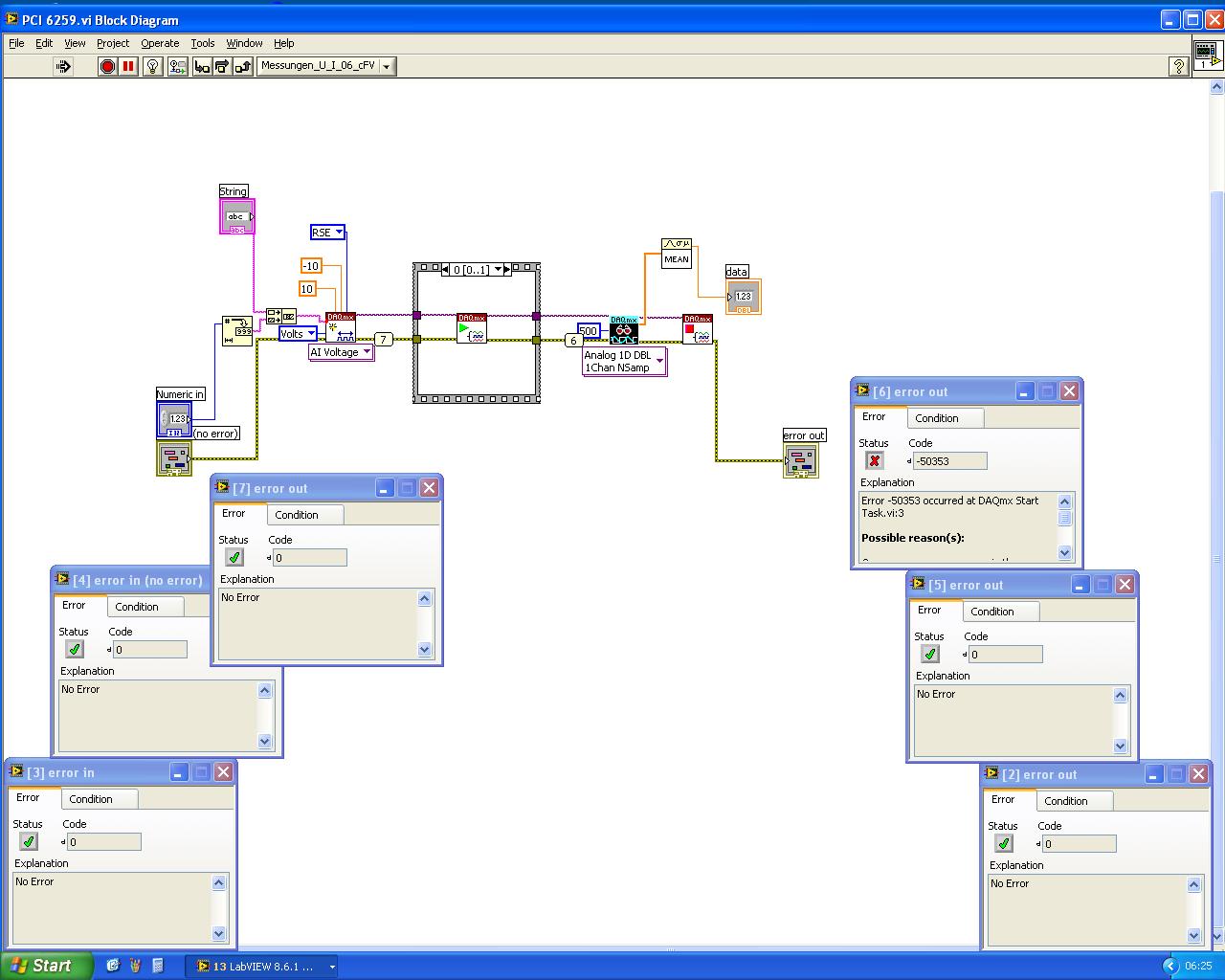Select the DAQmx Read node with glasses
Screen dimensions: 1225x980
click(x=624, y=330)
